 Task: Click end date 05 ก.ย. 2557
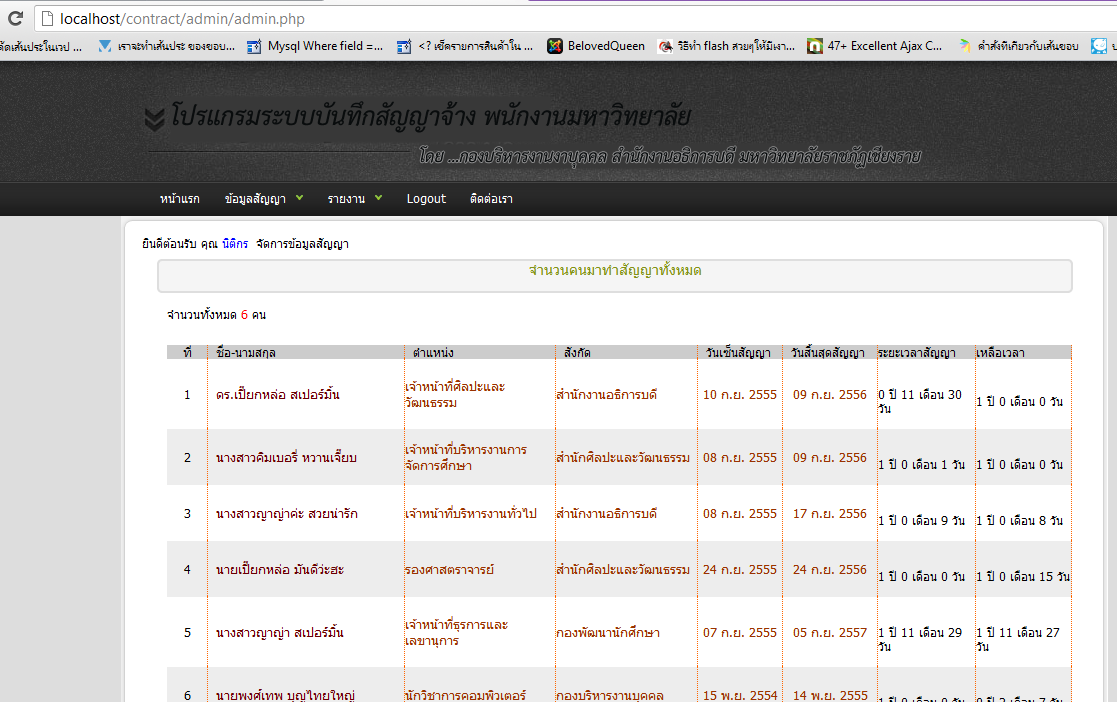click(x=830, y=632)
